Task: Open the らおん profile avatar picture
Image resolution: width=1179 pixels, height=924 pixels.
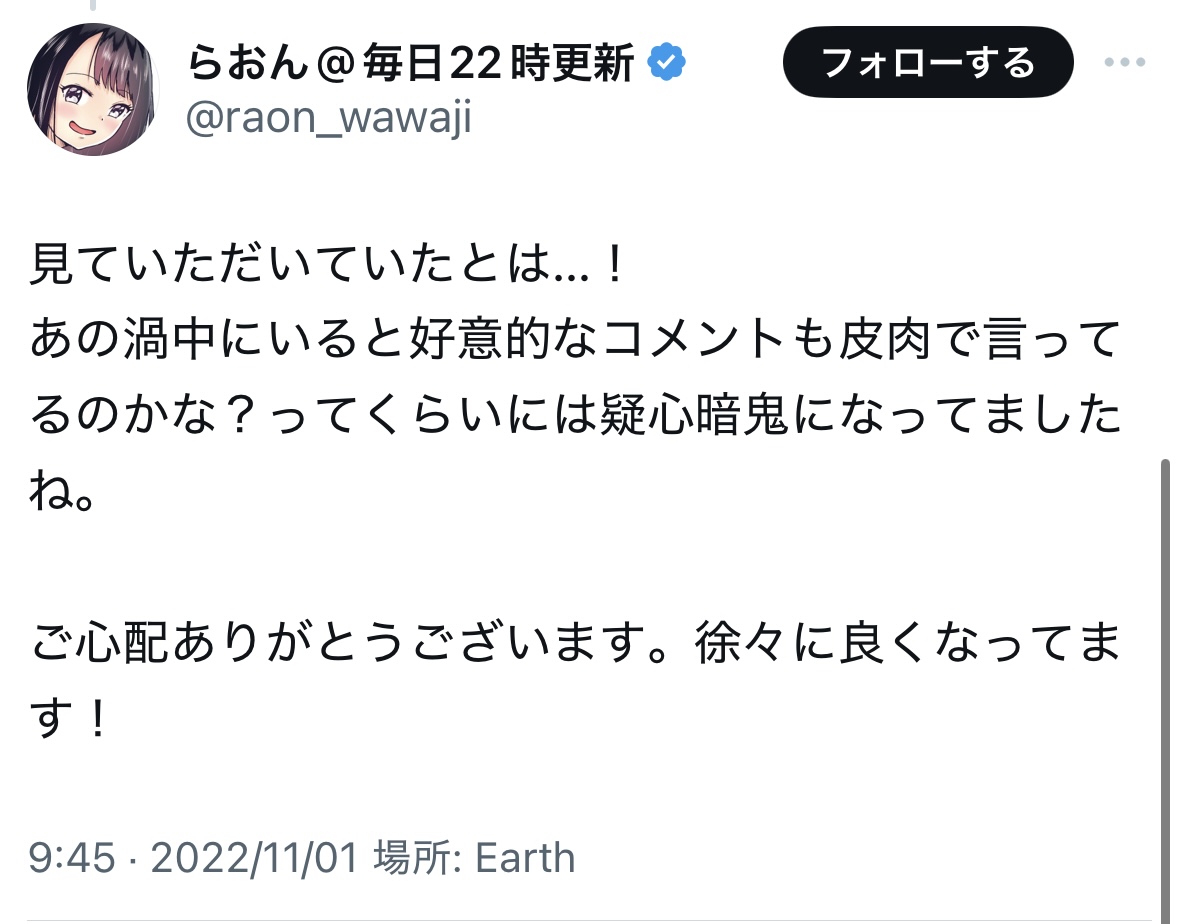Action: [93, 89]
